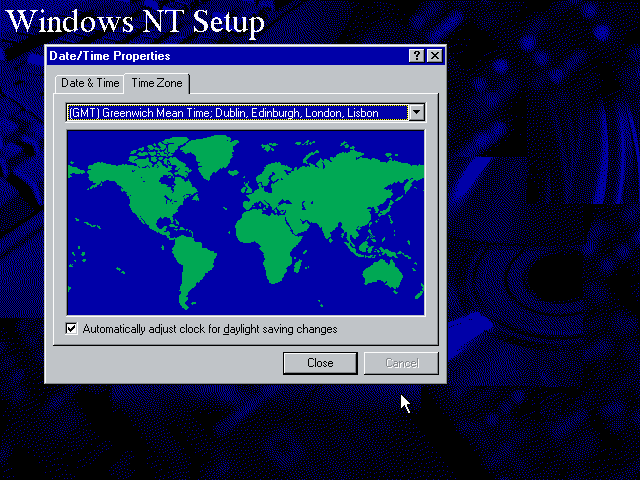The image size is (640, 480).
Task: Toggle the automatic daylight saving adjustment checkbox
Action: click(x=72, y=328)
